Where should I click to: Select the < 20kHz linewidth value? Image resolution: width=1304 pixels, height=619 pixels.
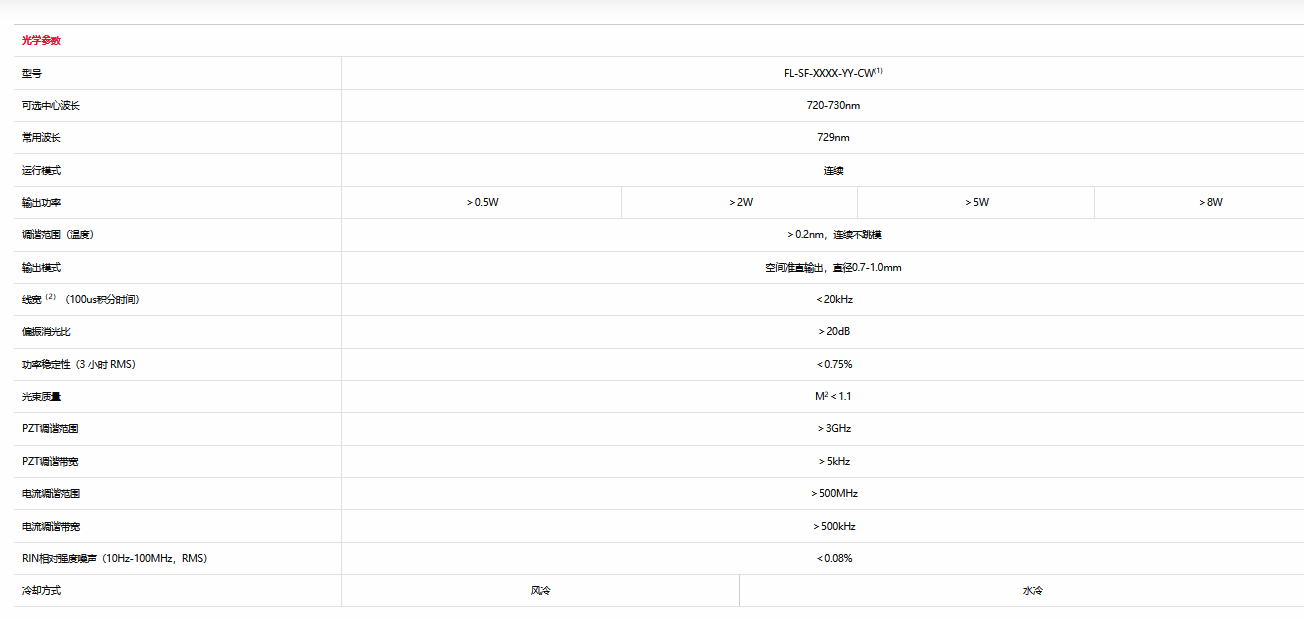coord(834,299)
